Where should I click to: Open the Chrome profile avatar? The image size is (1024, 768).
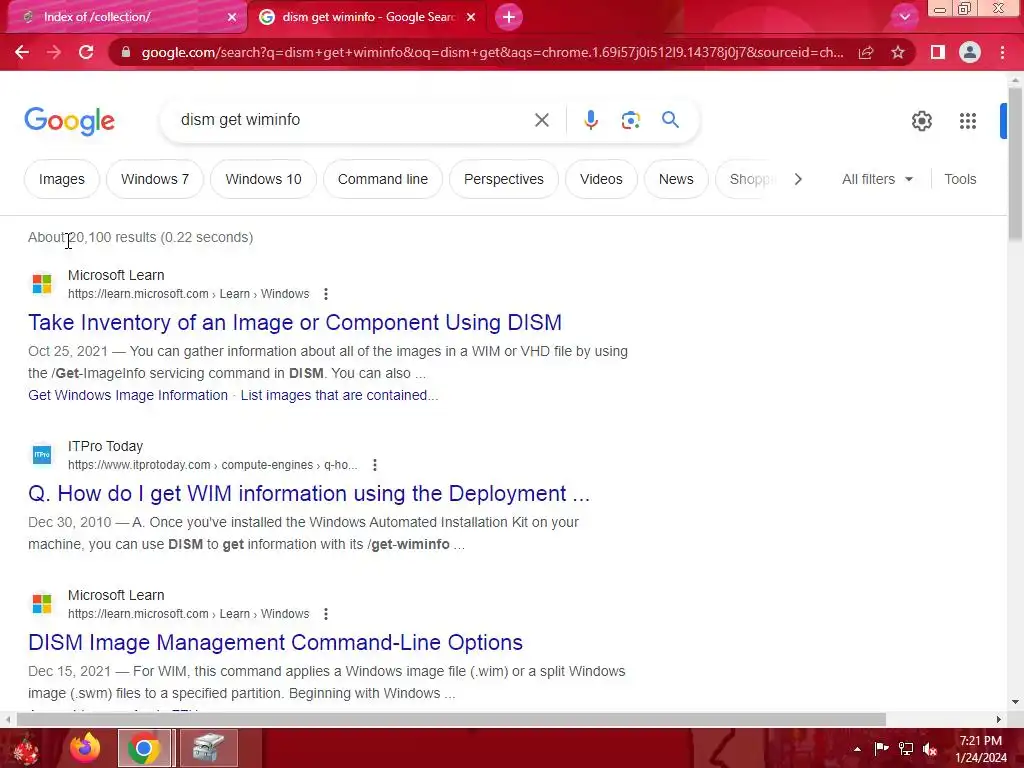tap(970, 52)
